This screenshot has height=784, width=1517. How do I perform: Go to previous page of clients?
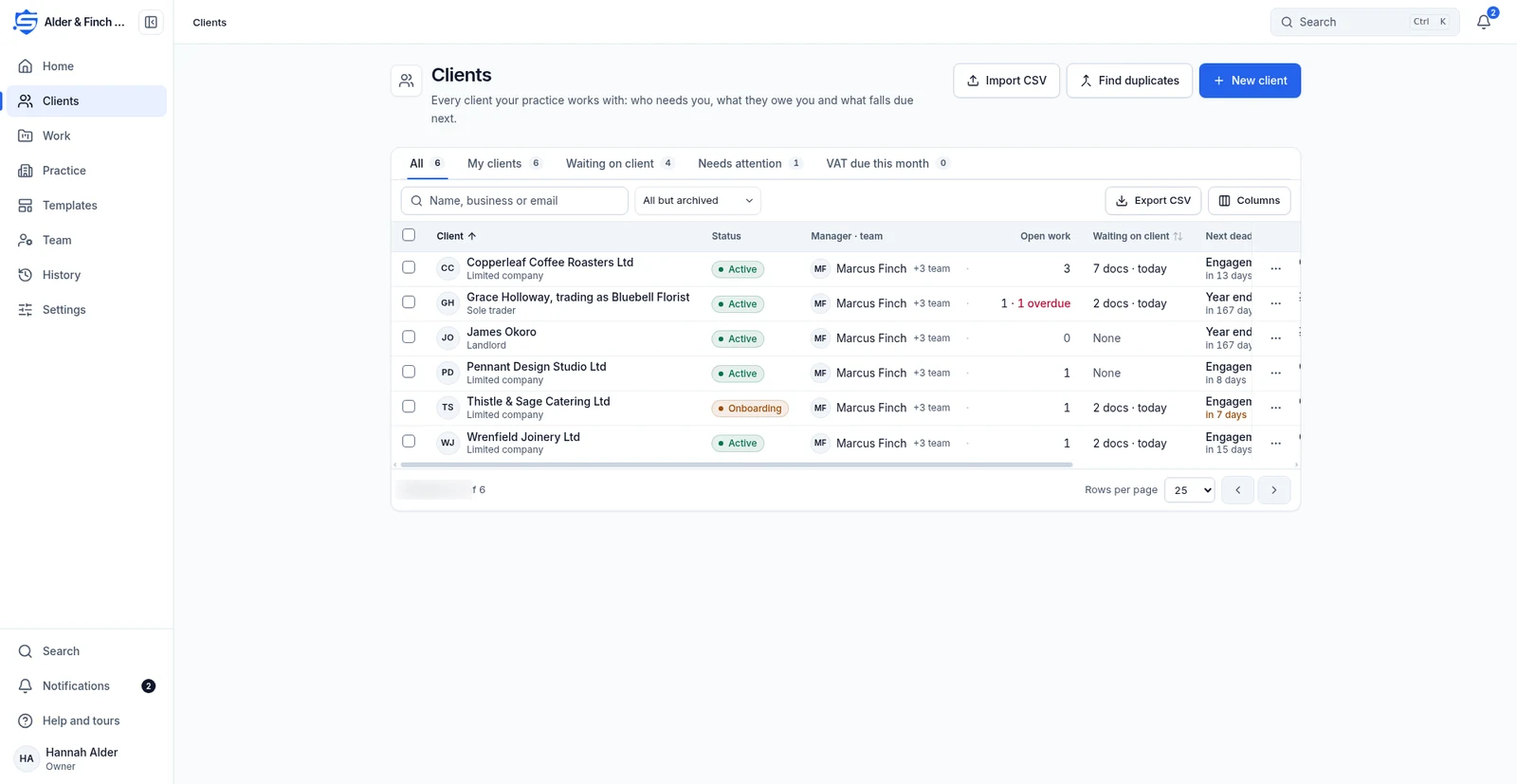coord(1238,490)
